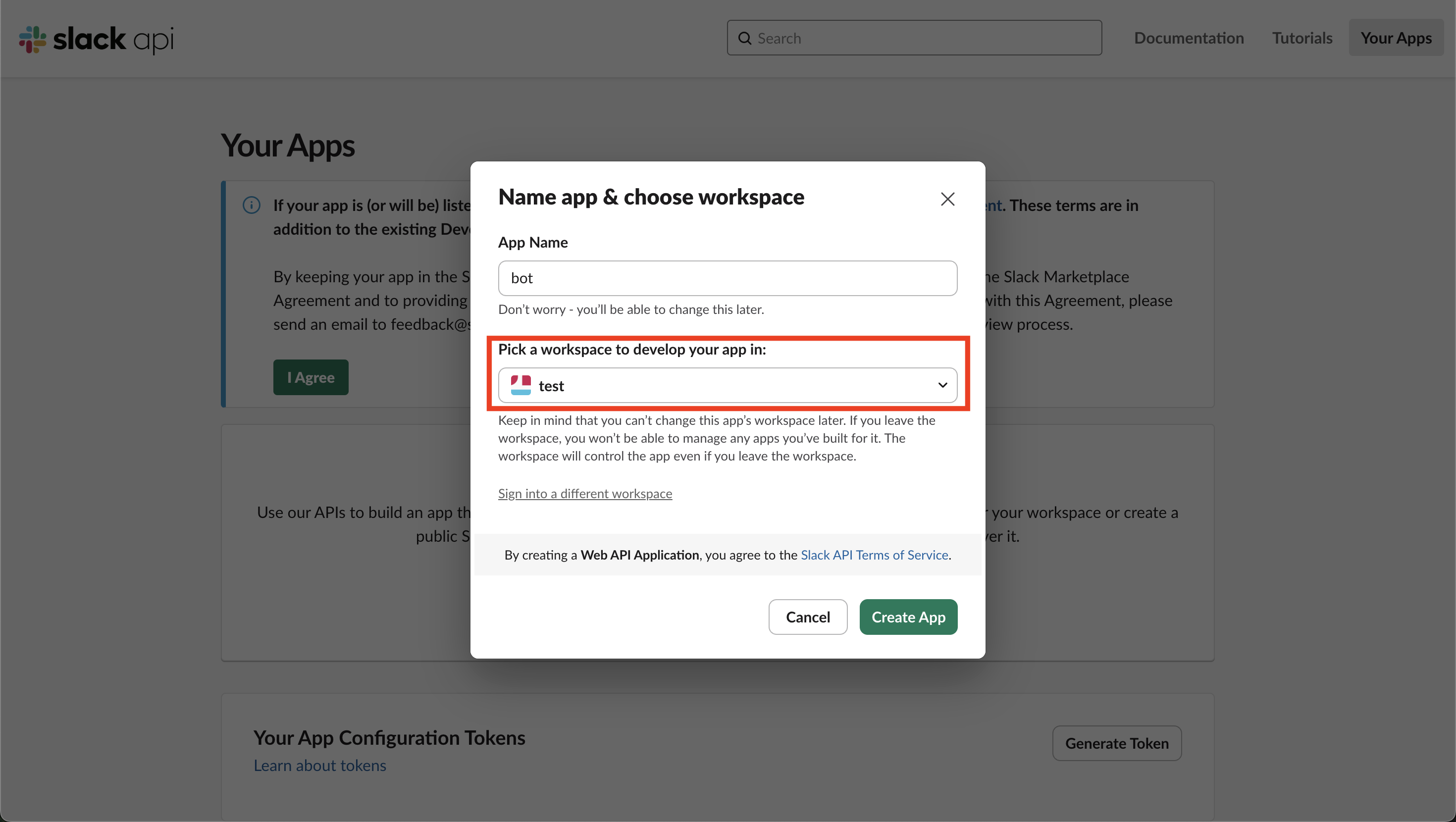Click the Create App button
The height and width of the screenshot is (822, 1456).
pos(908,617)
